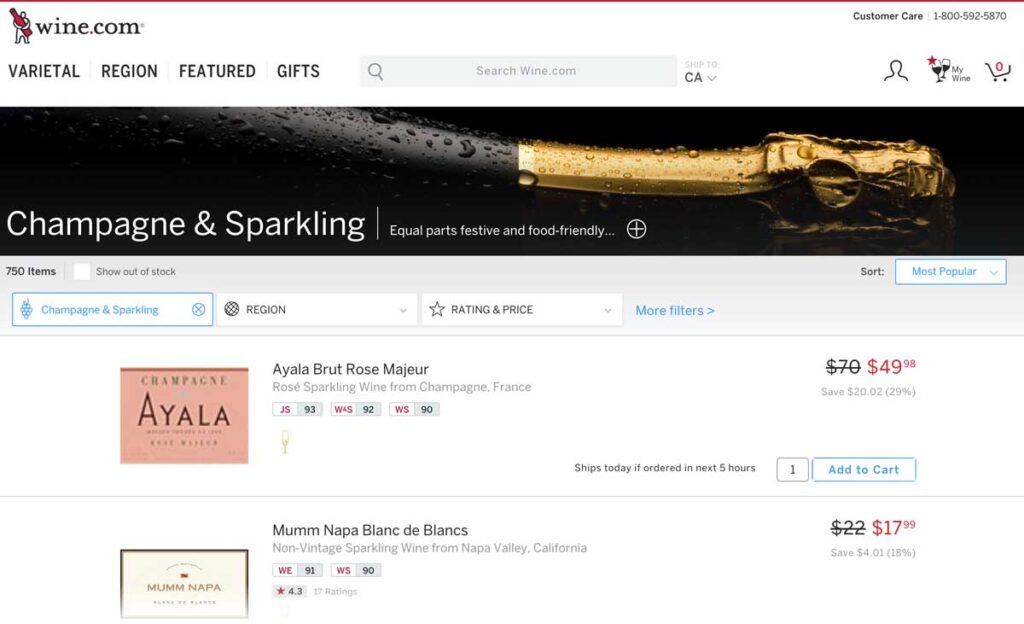Image resolution: width=1024 pixels, height=624 pixels.
Task: Open the VARIETAL menu
Action: point(43,71)
